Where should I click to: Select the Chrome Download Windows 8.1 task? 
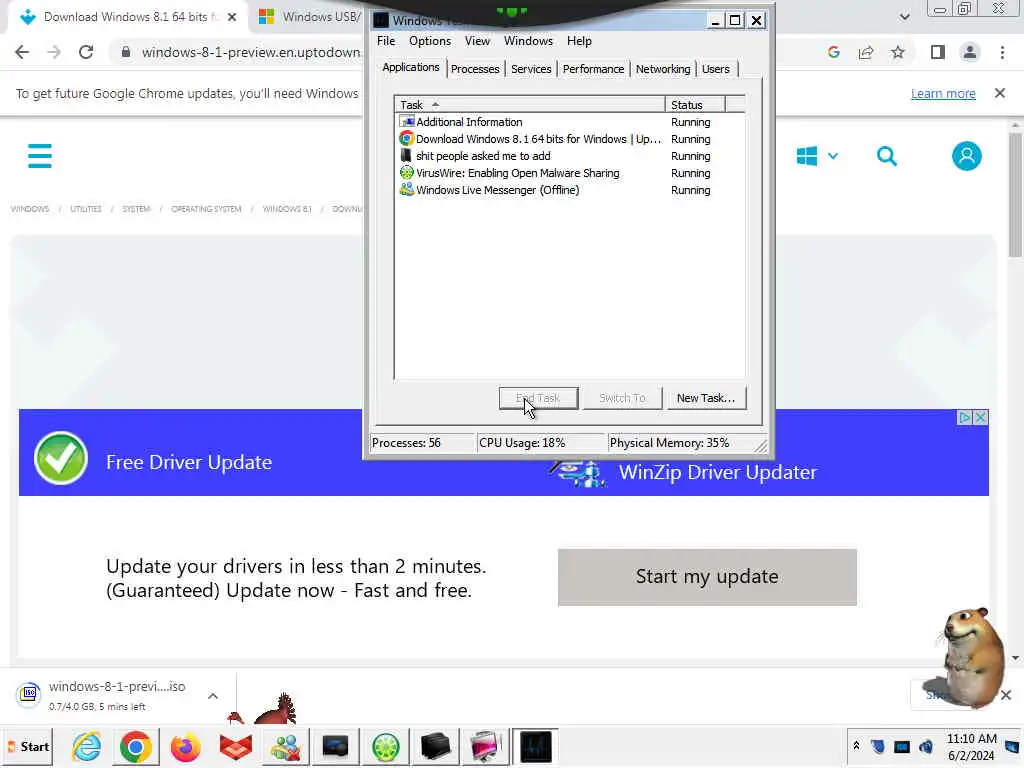tap(569, 139)
